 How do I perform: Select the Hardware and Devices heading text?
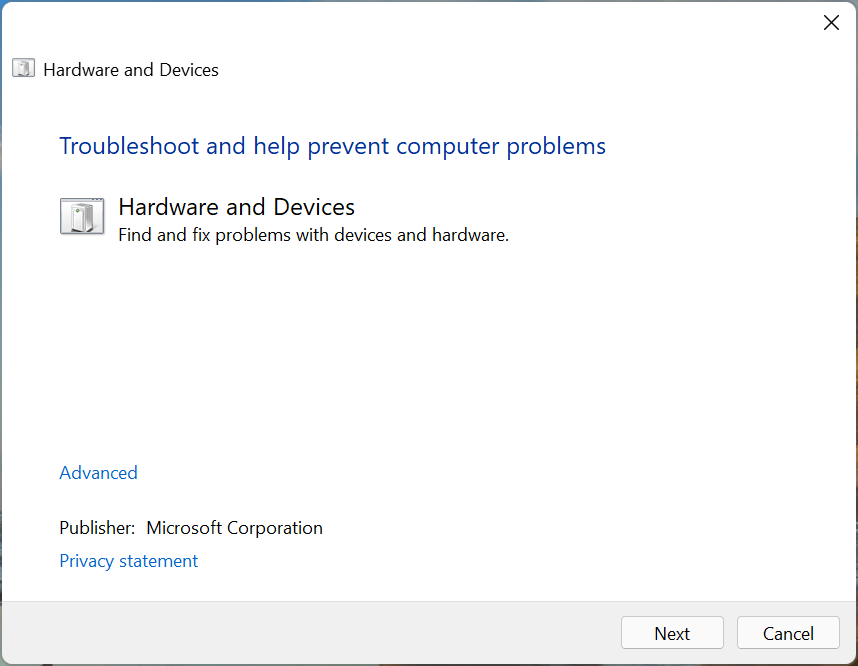(x=236, y=207)
